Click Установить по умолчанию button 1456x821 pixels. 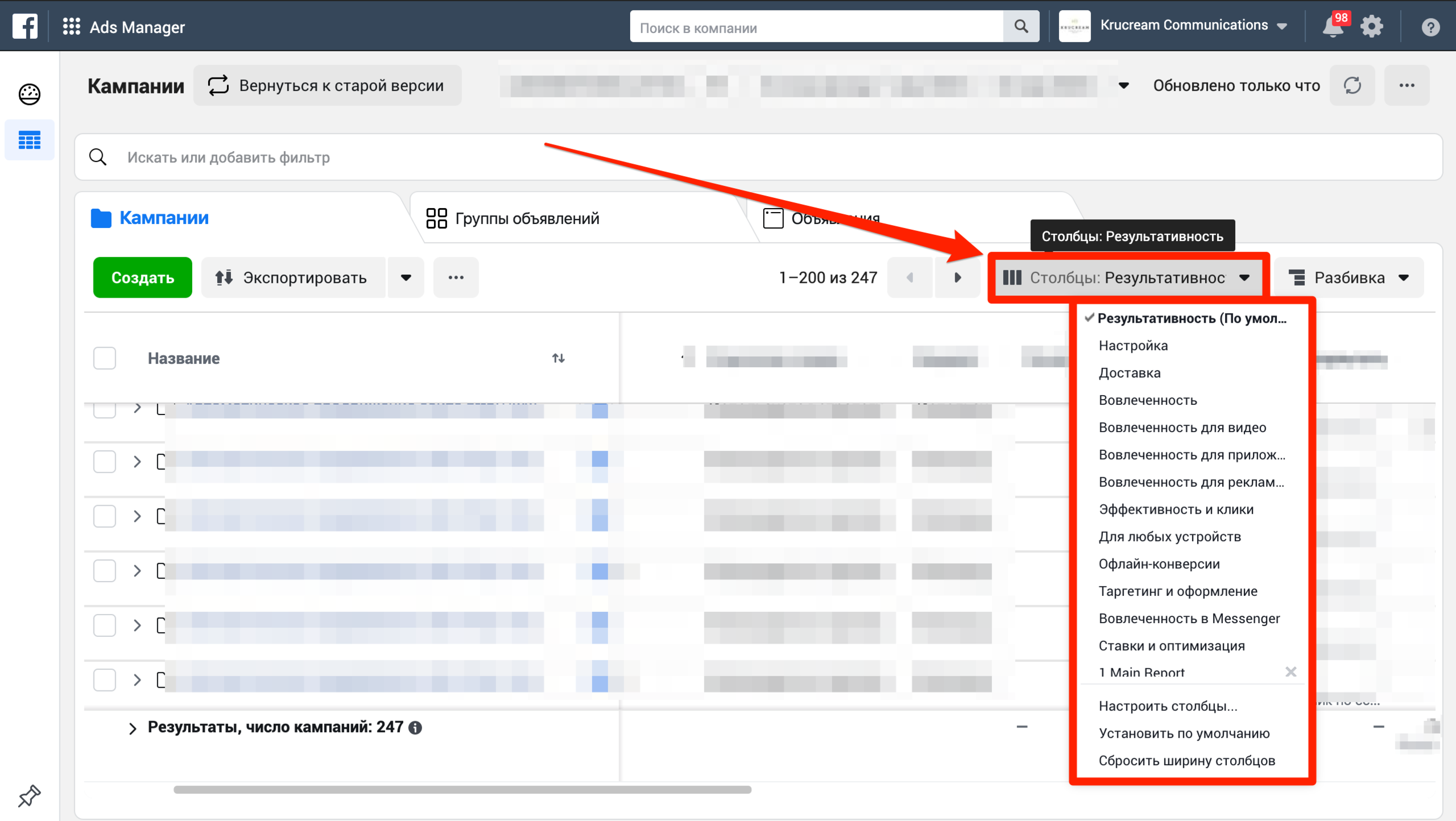tap(1184, 733)
